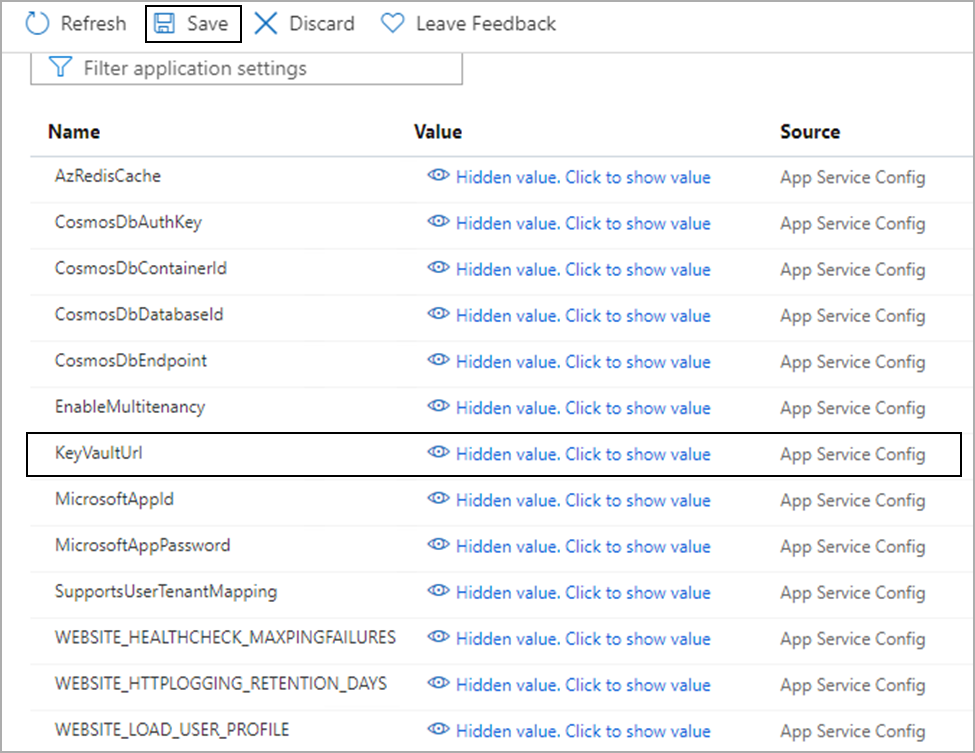Show the MicrosoftAppPassword value via the eye icon
975x753 pixels.
click(438, 545)
